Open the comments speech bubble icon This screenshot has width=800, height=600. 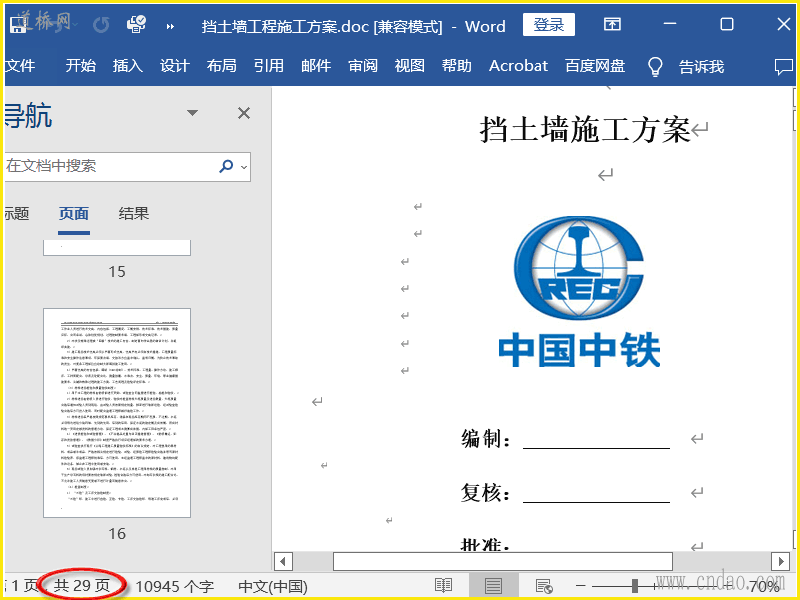click(x=784, y=67)
